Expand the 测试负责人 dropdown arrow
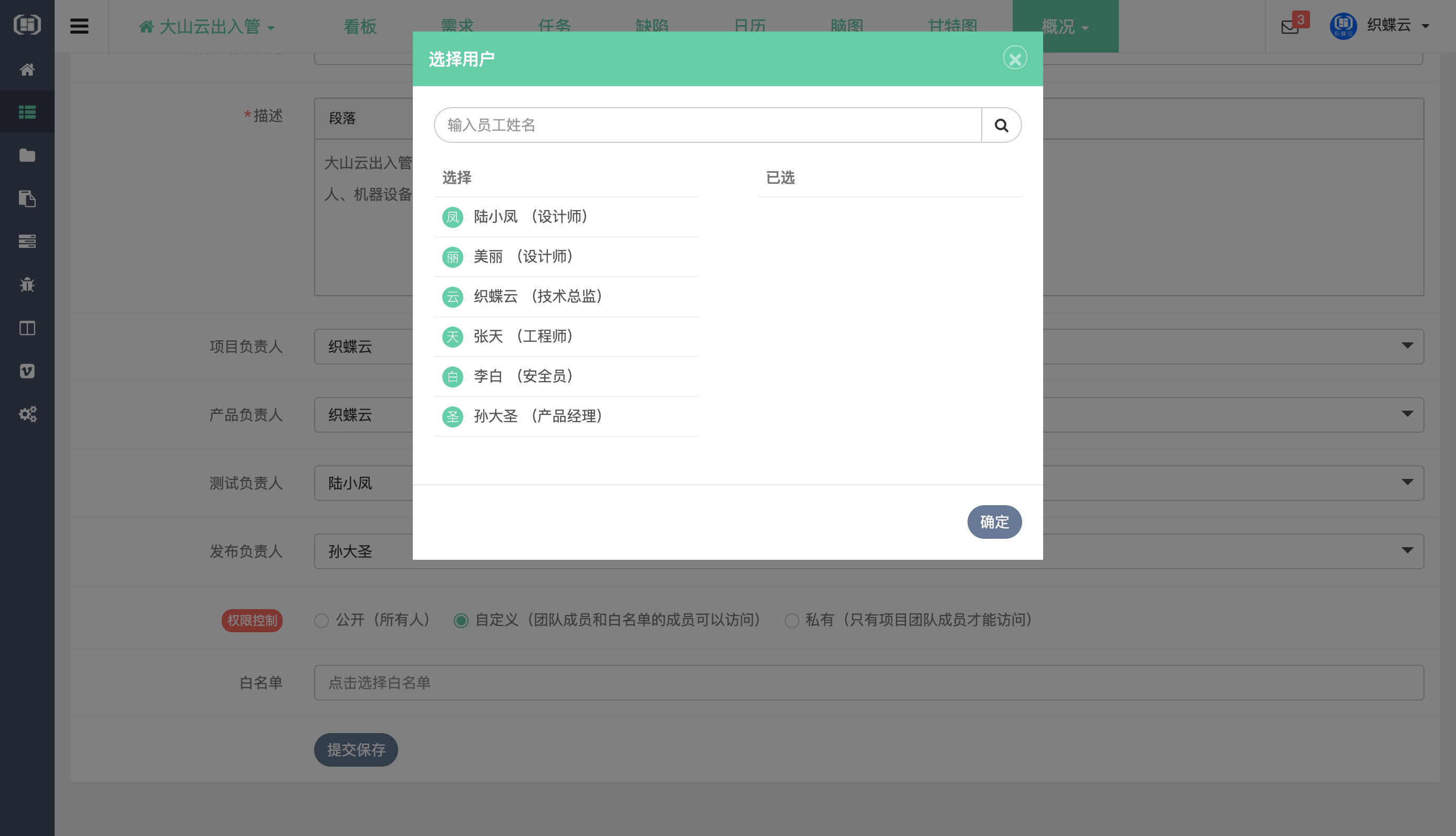Screen dimensions: 1456x836 (x=1407, y=482)
